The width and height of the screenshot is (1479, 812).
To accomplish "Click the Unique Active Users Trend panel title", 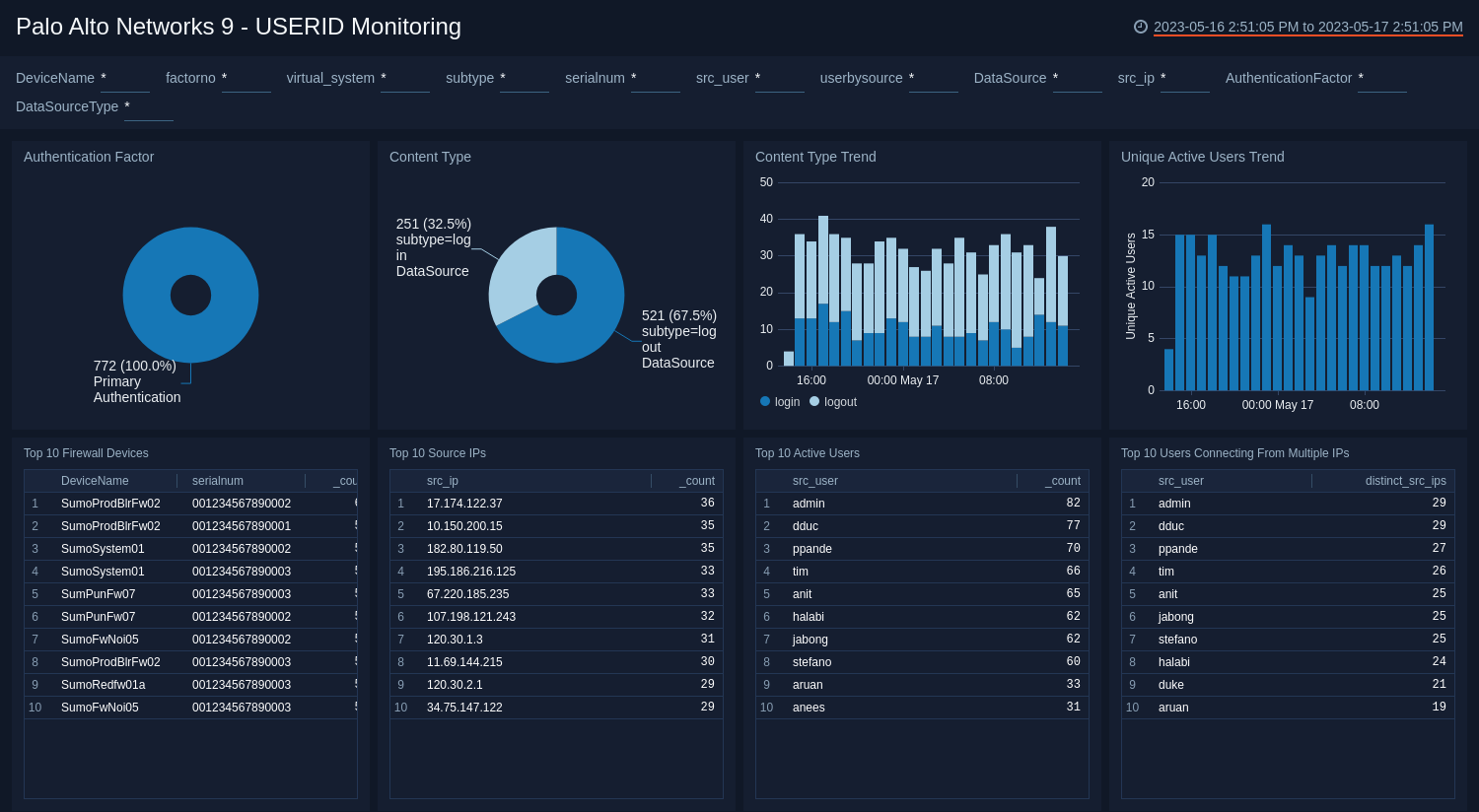I will pos(1202,157).
